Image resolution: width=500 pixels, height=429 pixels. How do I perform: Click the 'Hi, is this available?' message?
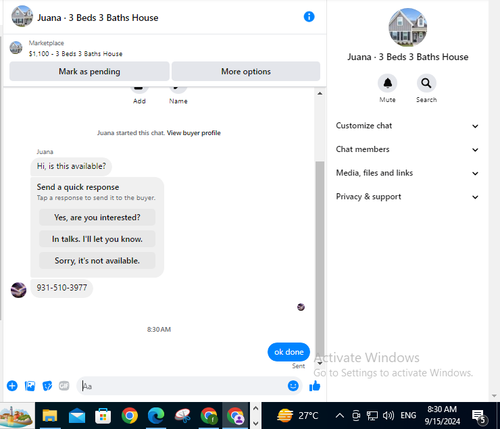[x=71, y=166]
